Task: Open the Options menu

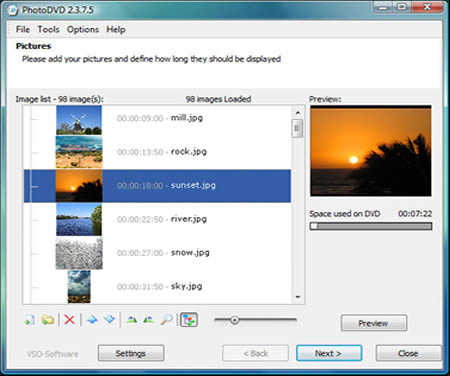Action: [x=83, y=29]
